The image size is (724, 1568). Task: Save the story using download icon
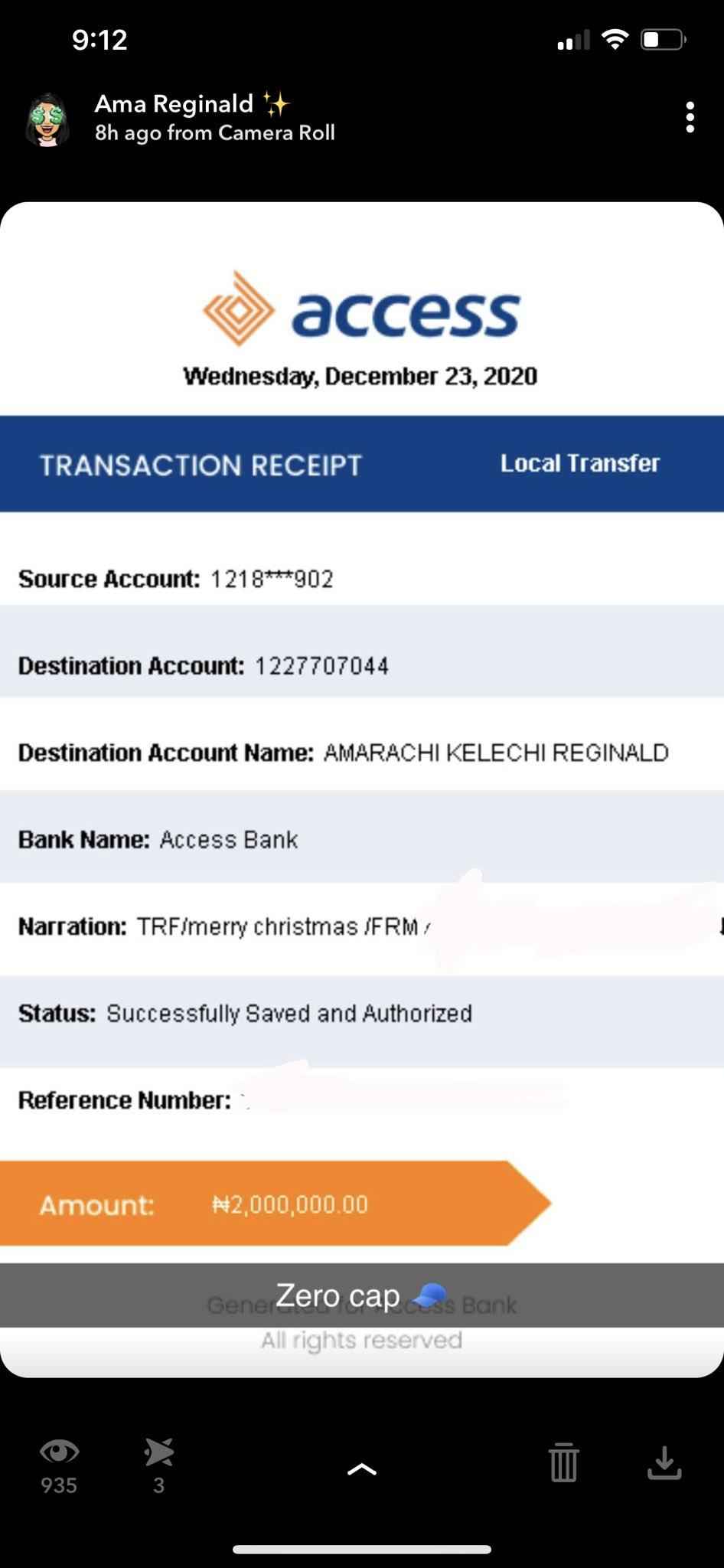664,1462
